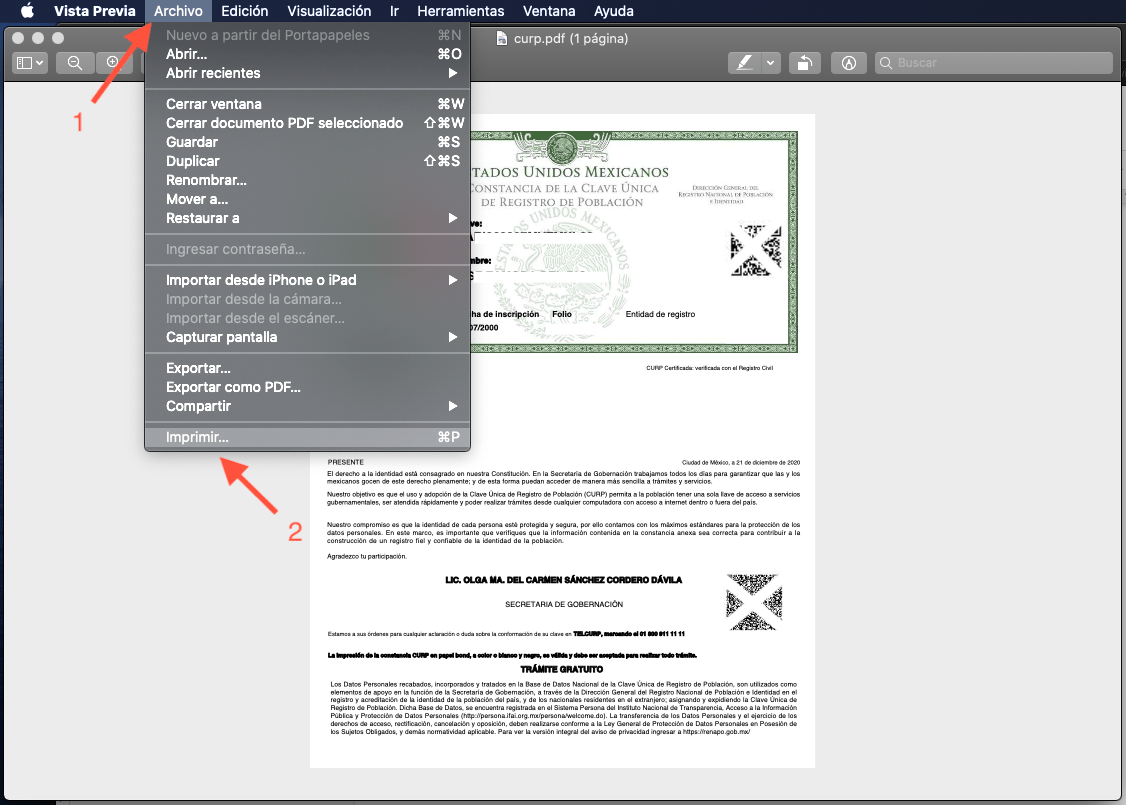Show the markup toolbar icon
This screenshot has height=805, width=1126.
coord(849,63)
